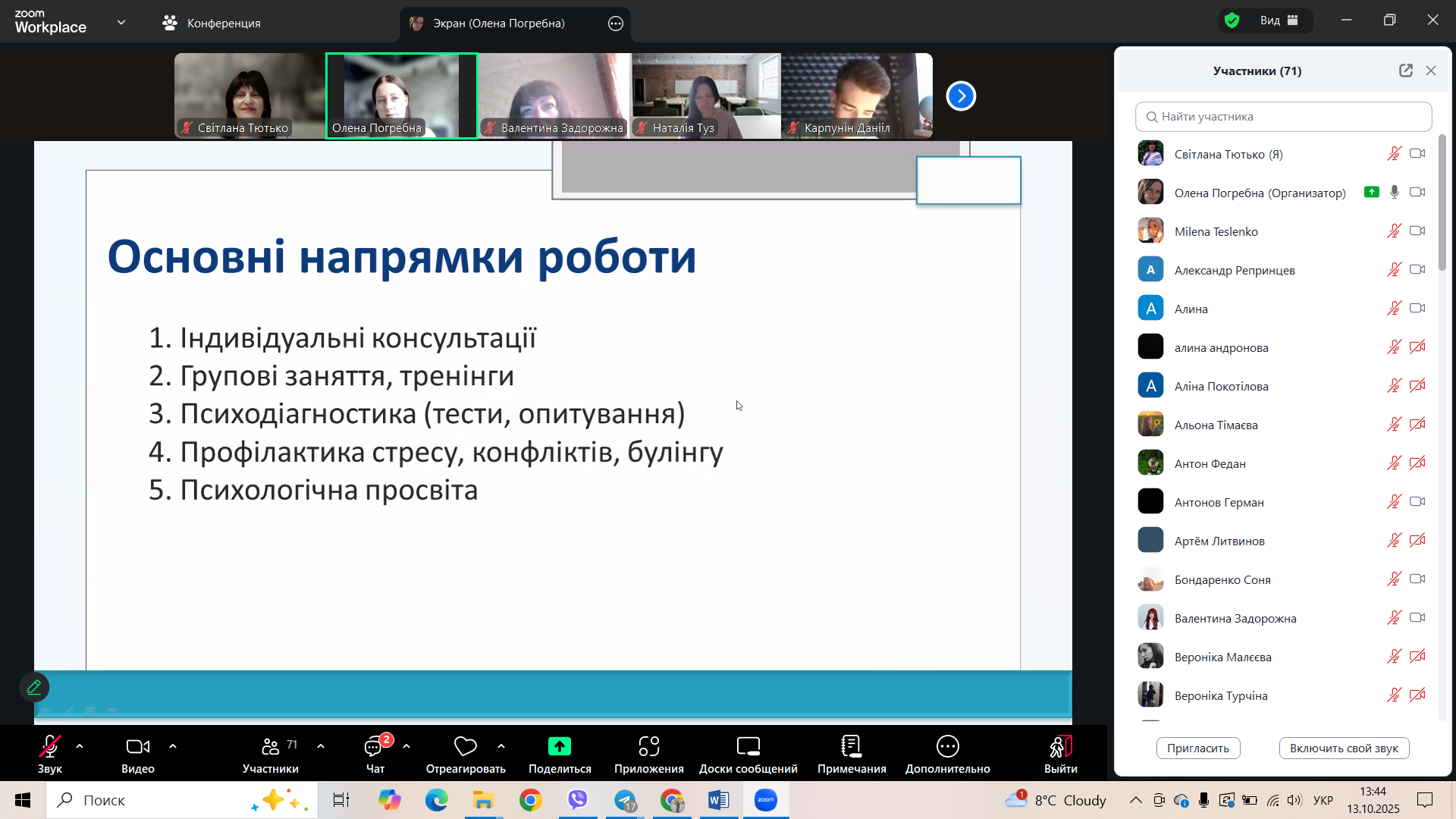Click Включить свой звук button

pyautogui.click(x=1344, y=748)
